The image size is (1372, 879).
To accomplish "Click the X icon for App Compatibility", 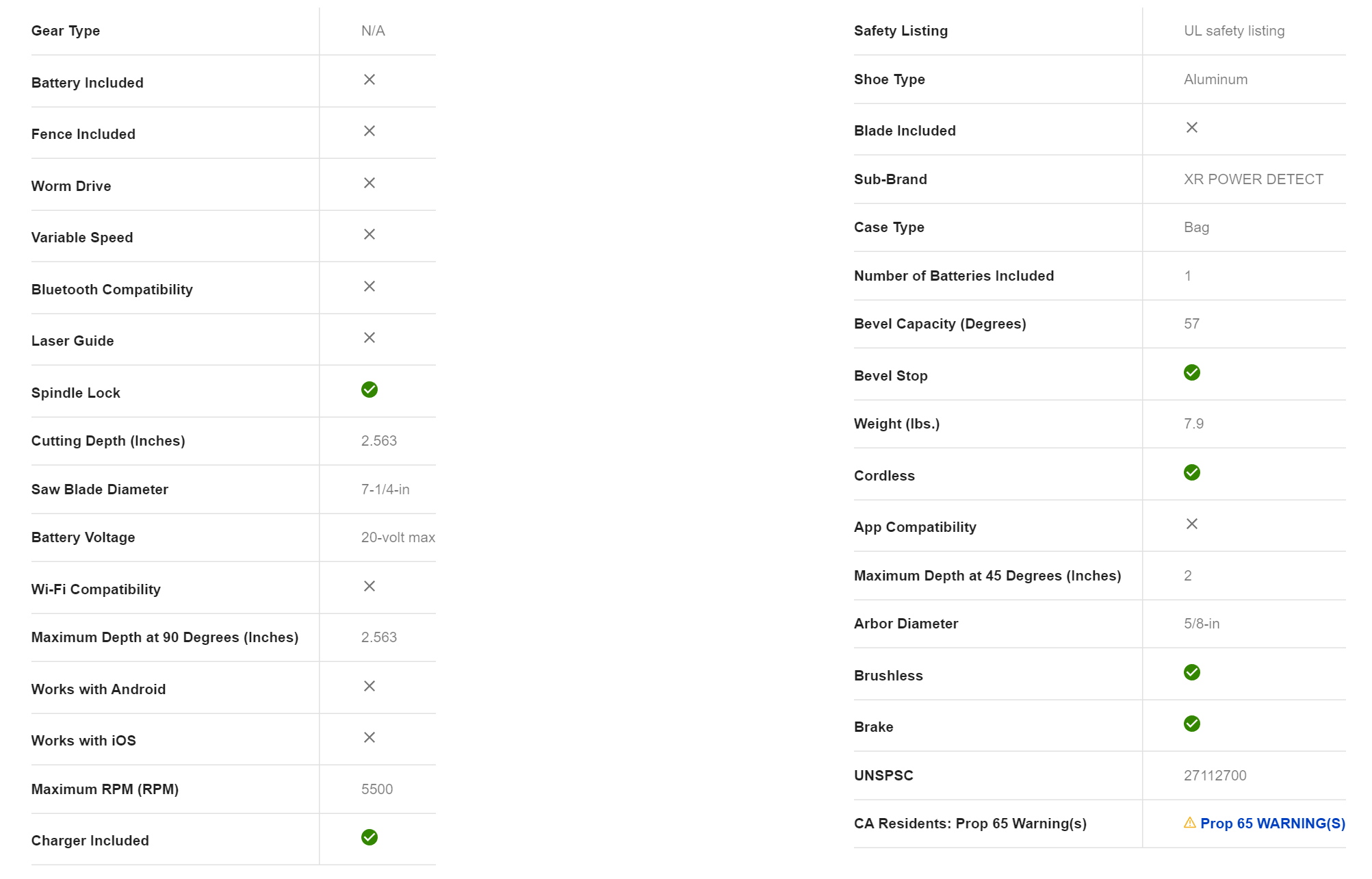I will click(1192, 524).
